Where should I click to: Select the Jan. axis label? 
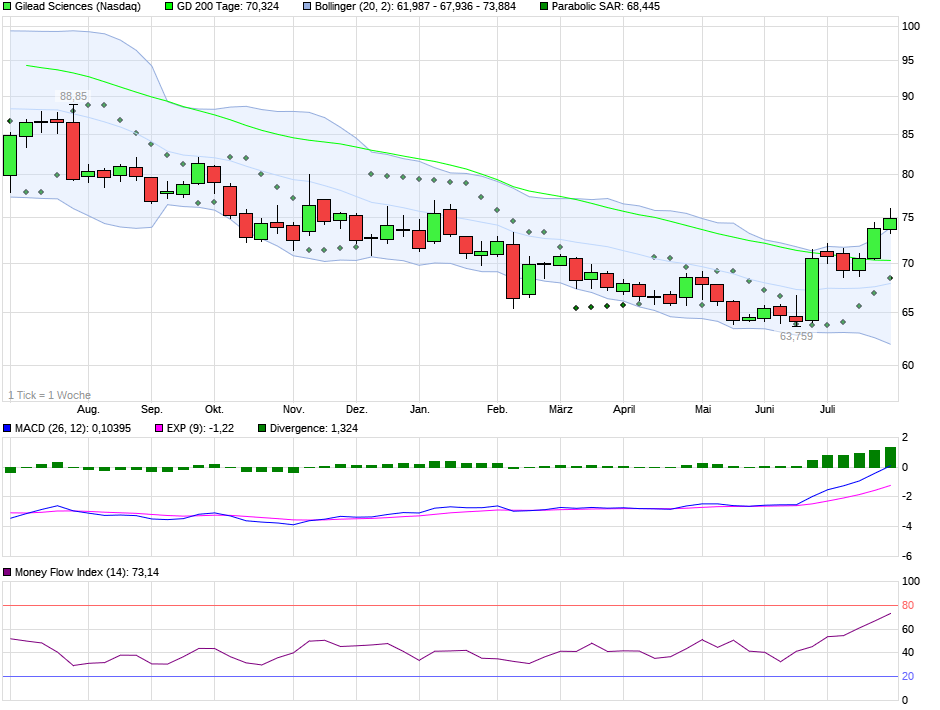[x=421, y=409]
